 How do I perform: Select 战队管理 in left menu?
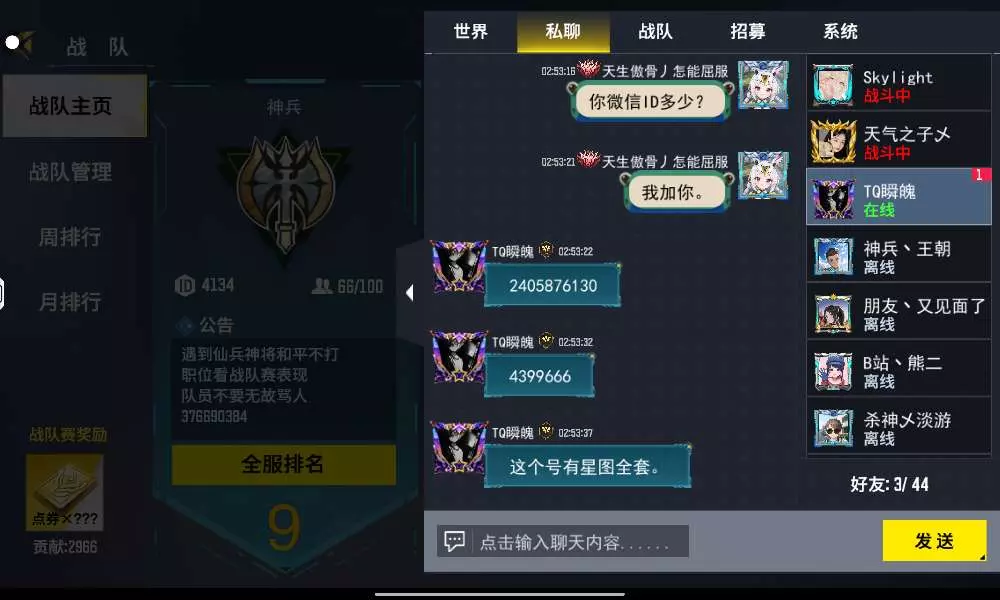(70, 172)
